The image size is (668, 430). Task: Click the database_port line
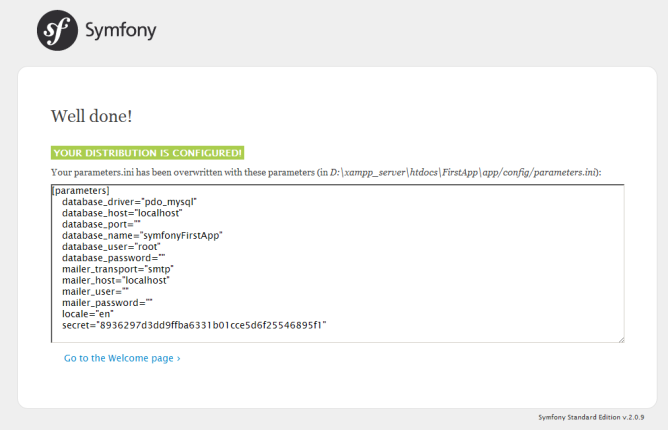(101, 224)
